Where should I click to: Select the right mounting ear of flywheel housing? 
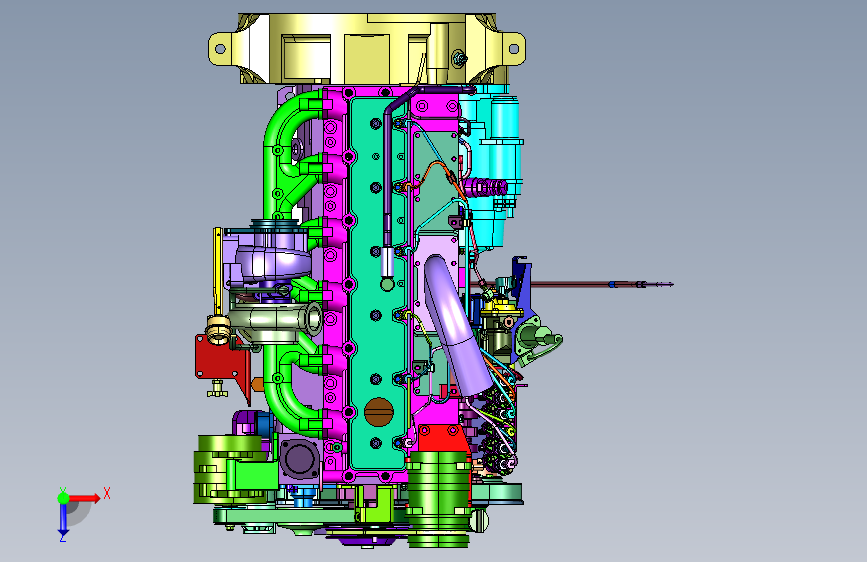tap(512, 49)
